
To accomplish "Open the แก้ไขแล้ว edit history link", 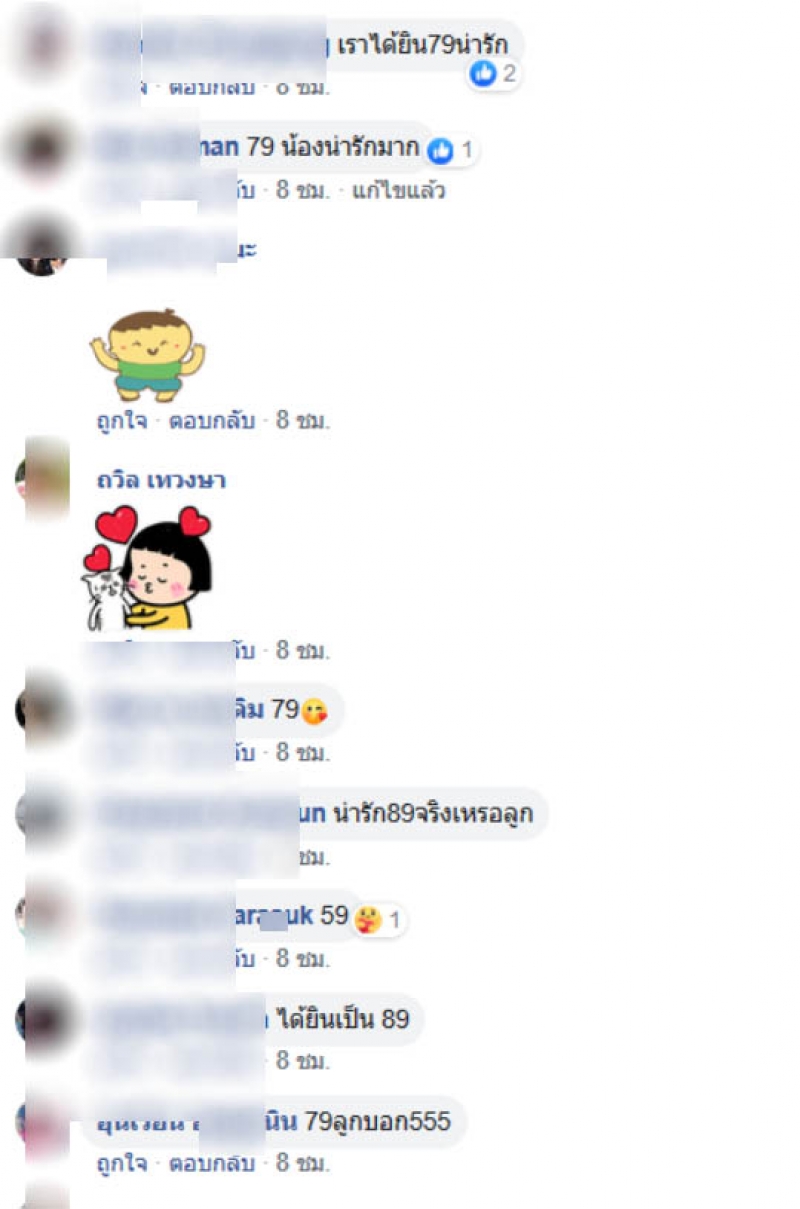I will point(399,191).
